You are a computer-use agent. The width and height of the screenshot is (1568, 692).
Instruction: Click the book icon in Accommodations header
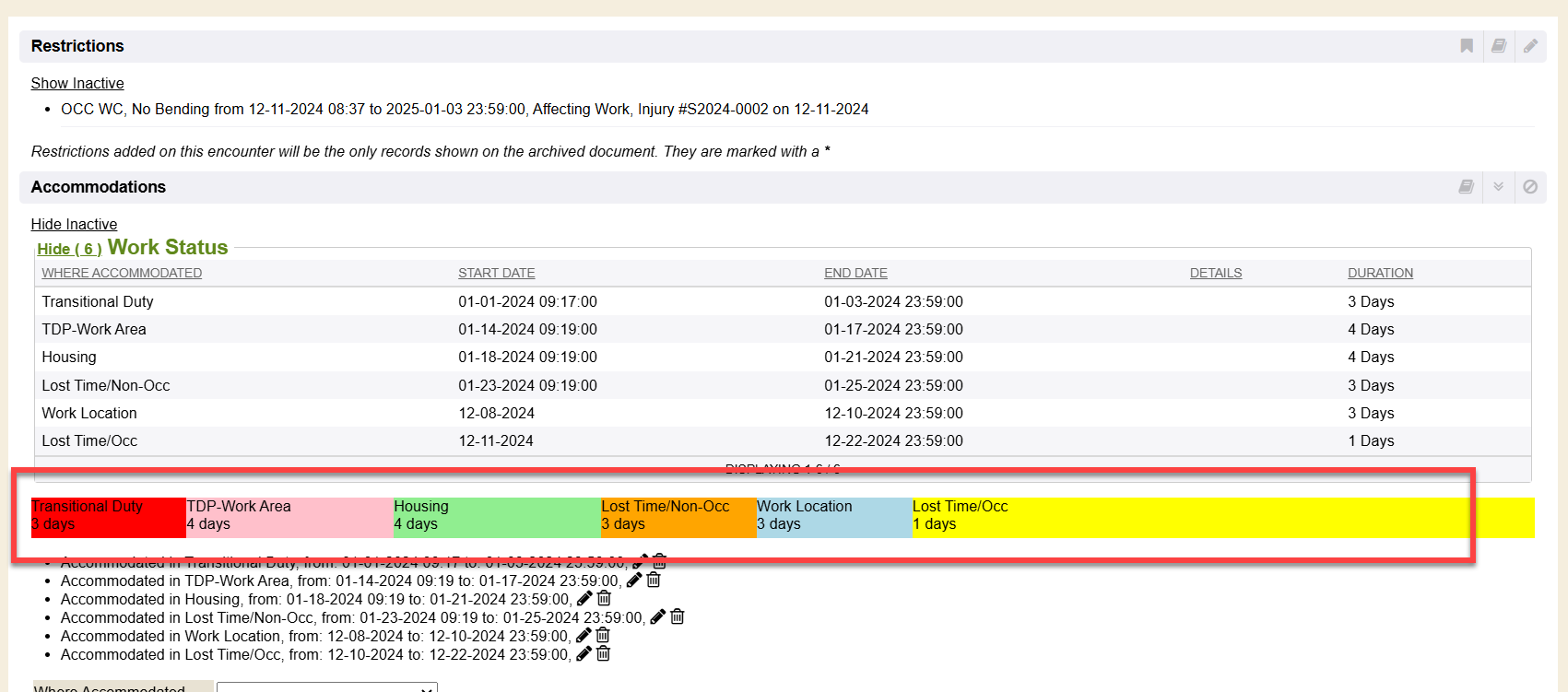(1467, 187)
